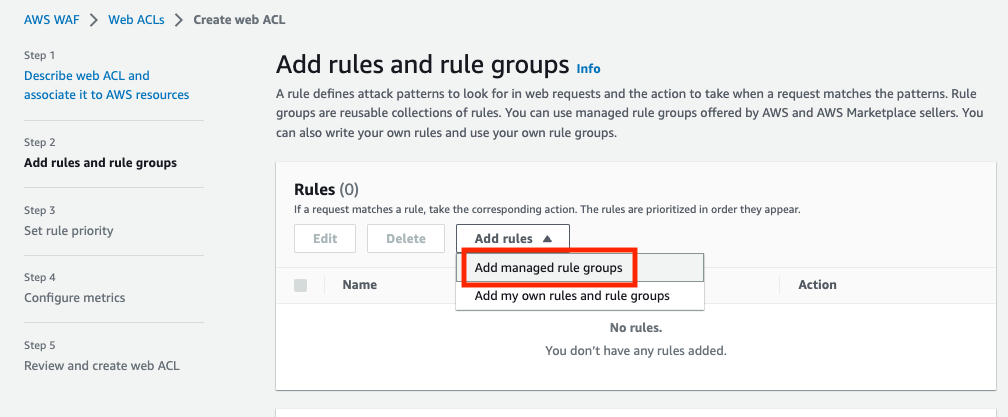This screenshot has height=417, width=1008.
Task: Choose Add managed rule groups
Action: (x=548, y=268)
